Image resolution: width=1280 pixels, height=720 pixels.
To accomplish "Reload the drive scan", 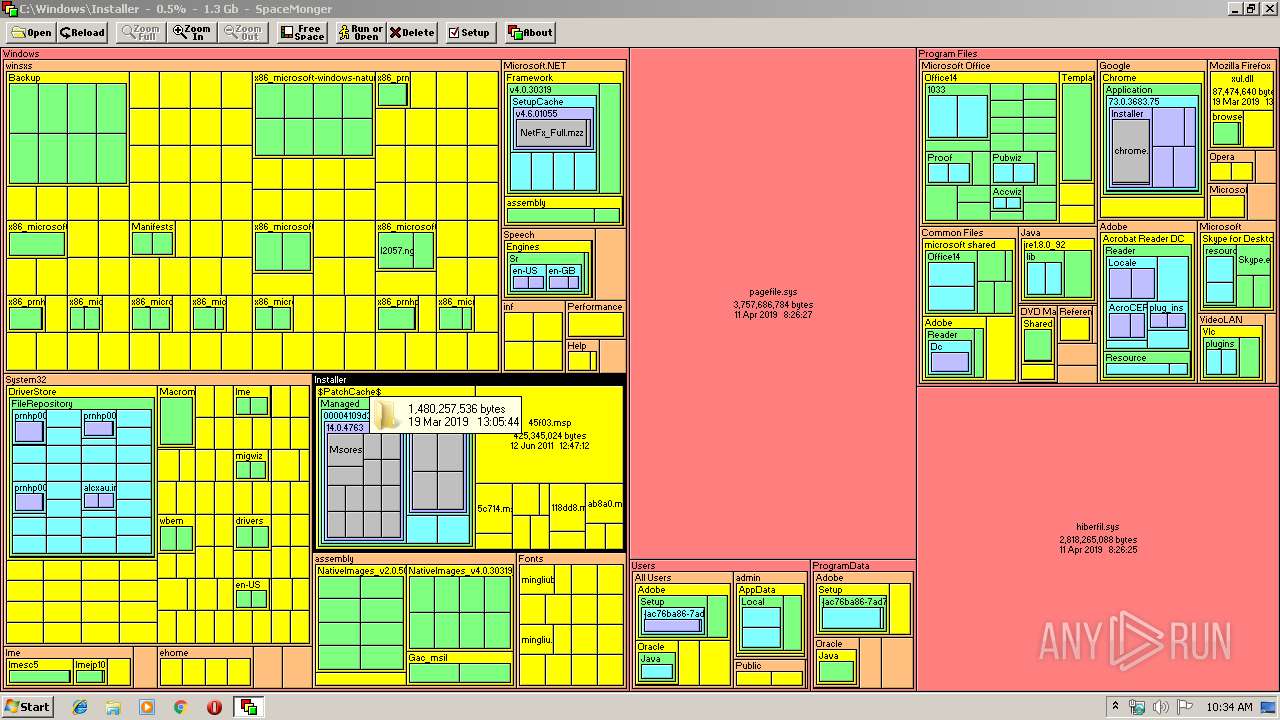I will pyautogui.click(x=82, y=32).
